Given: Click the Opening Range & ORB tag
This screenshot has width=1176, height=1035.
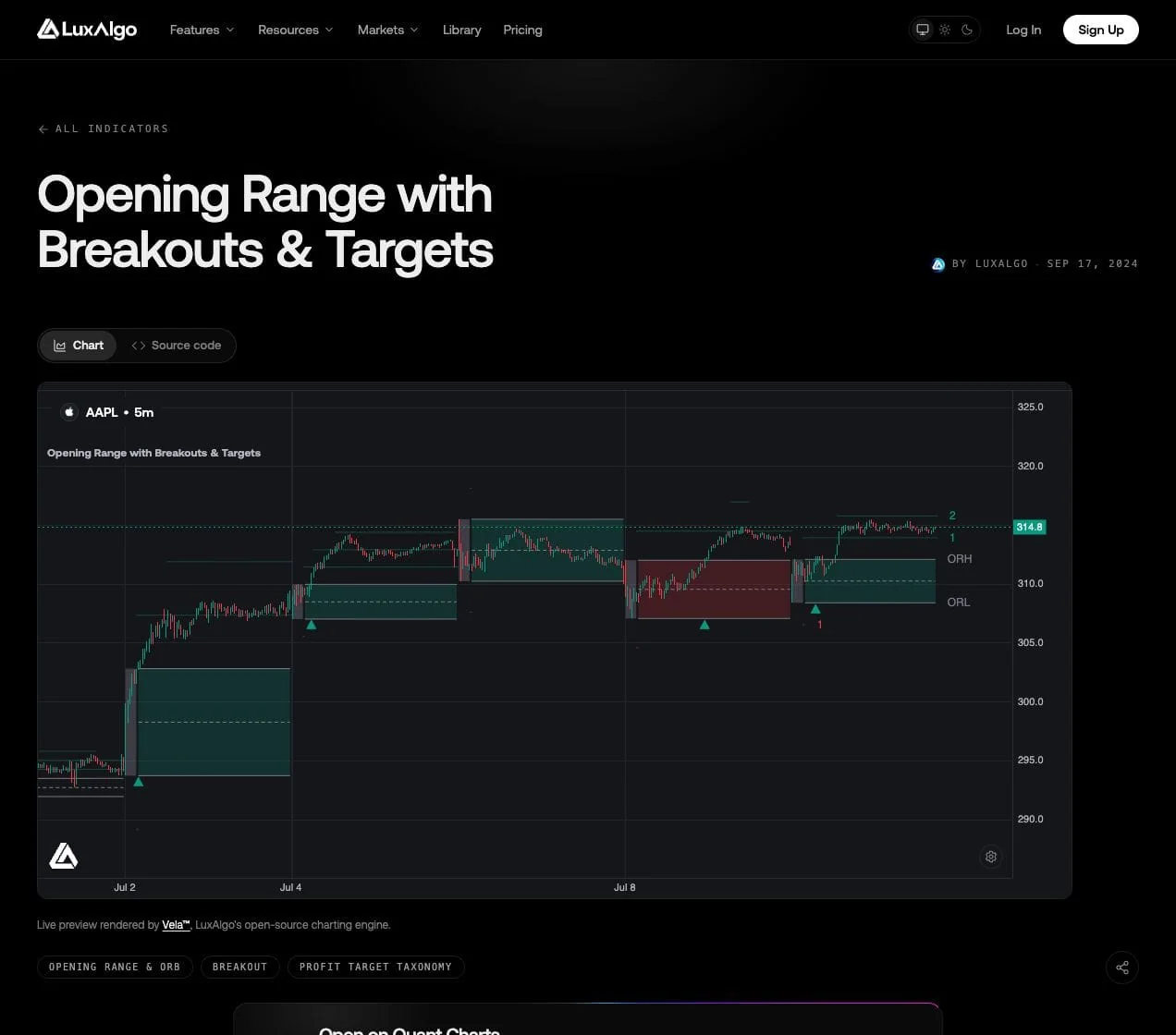Looking at the screenshot, I should click(115, 967).
